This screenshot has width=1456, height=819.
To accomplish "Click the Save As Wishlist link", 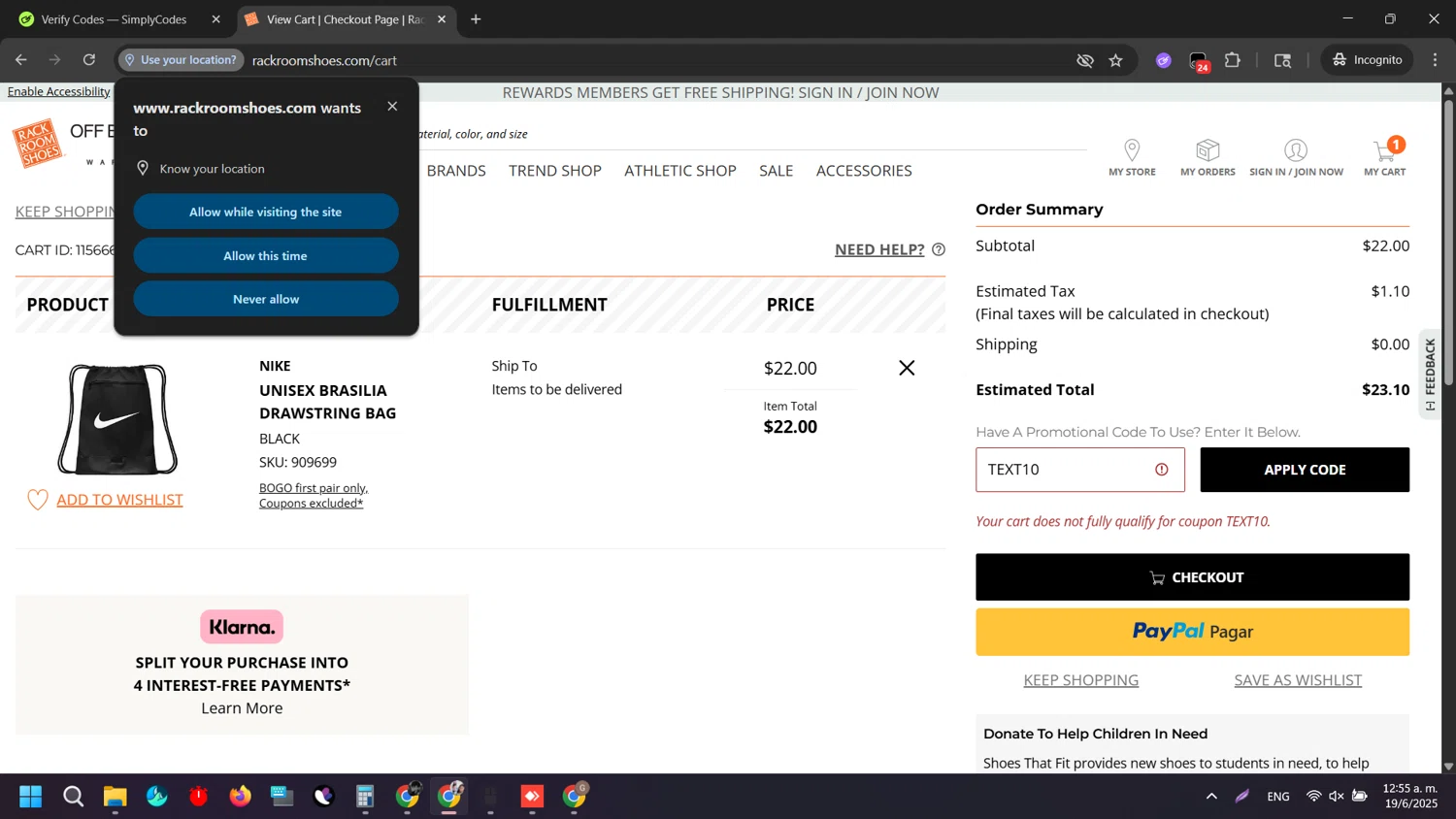I will pyautogui.click(x=1298, y=680).
